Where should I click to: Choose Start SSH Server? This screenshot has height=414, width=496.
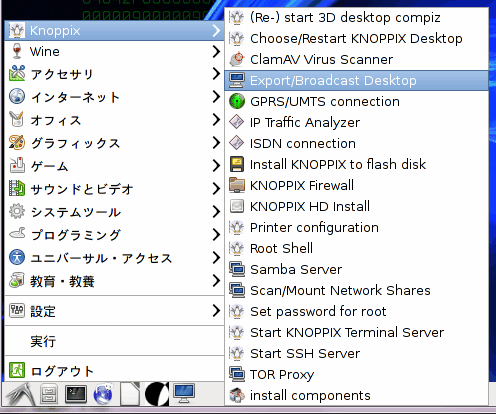(x=357, y=353)
